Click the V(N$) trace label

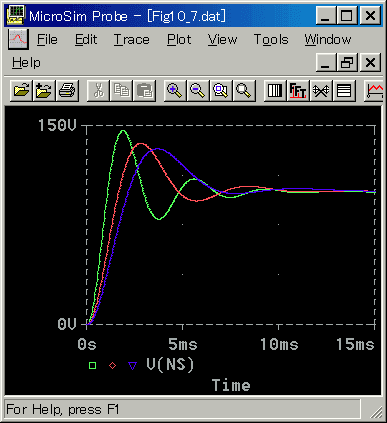coord(170,365)
